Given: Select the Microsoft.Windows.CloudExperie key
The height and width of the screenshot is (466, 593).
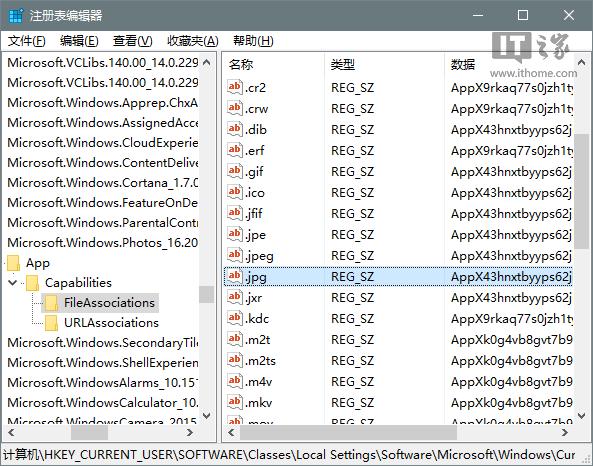Looking at the screenshot, I should point(102,143).
